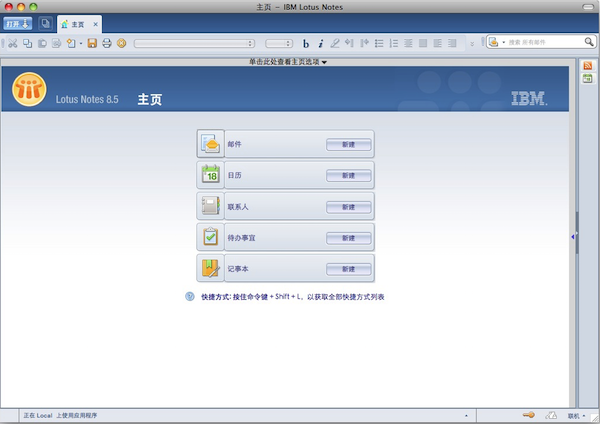
Task: Click 新建 button in 待办事宜 row
Action: point(349,238)
